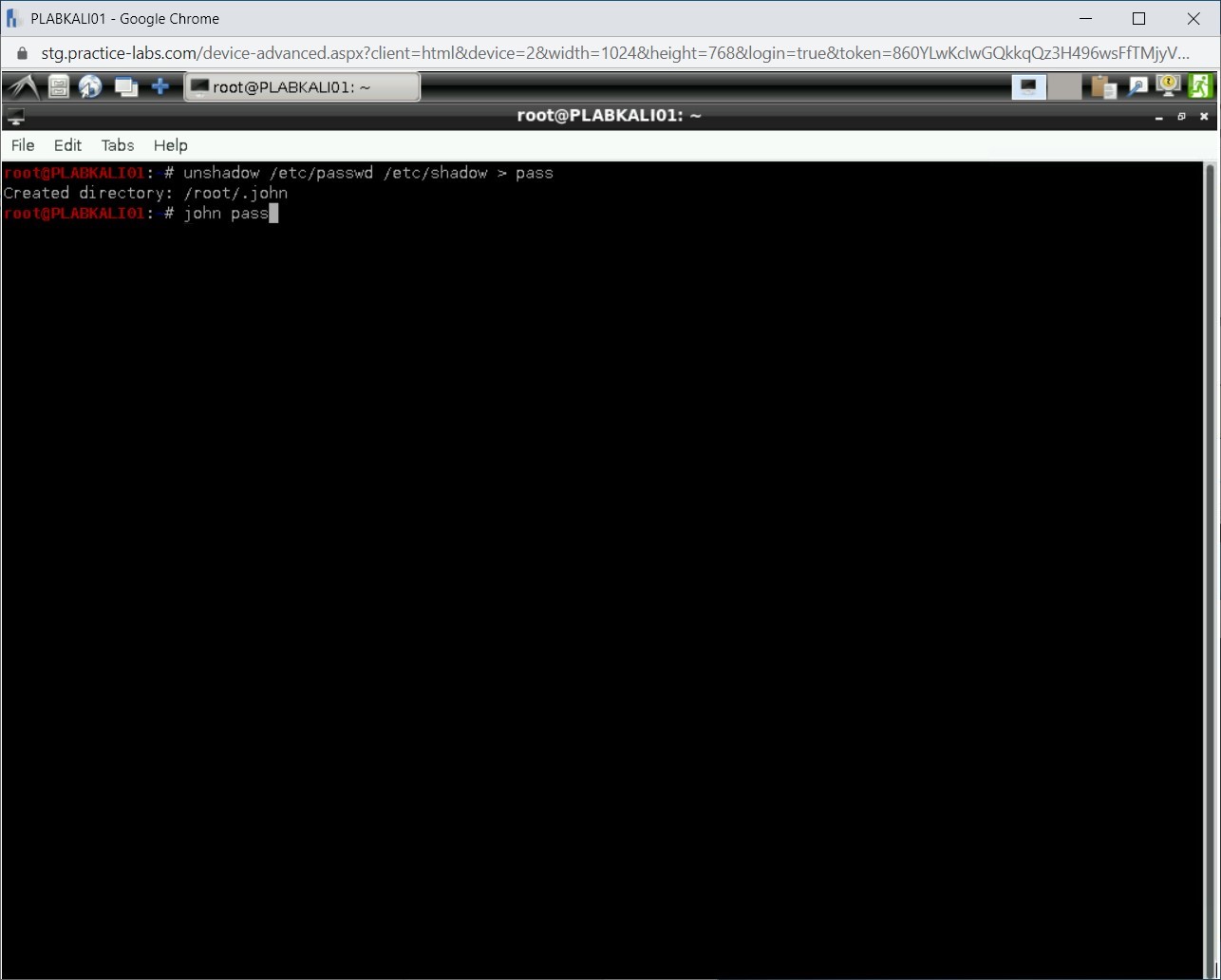Open the File menu in the terminal
This screenshot has width=1221, height=980.
pos(22,145)
